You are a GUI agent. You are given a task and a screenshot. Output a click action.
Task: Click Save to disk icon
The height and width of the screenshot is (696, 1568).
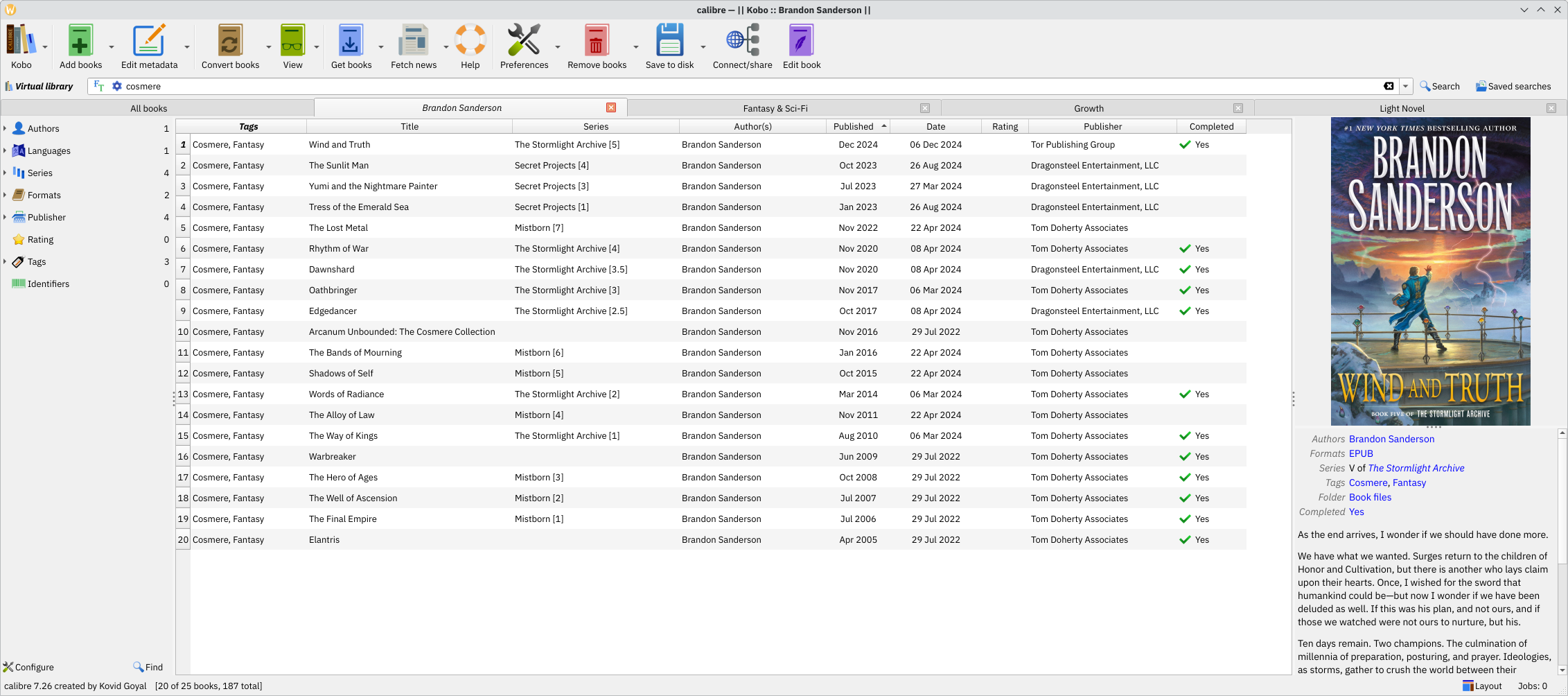click(x=669, y=40)
